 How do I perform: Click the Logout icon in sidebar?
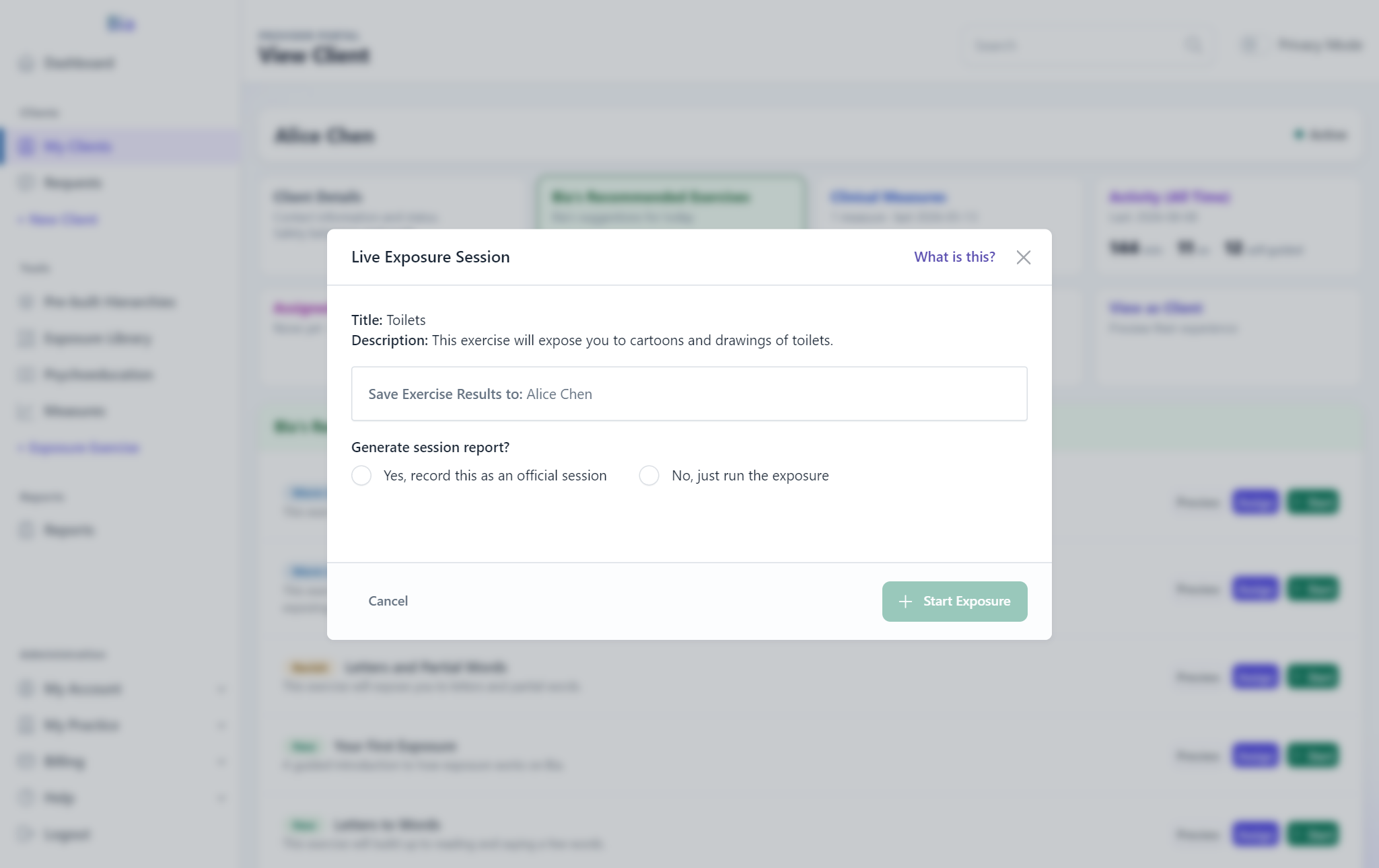[26, 834]
